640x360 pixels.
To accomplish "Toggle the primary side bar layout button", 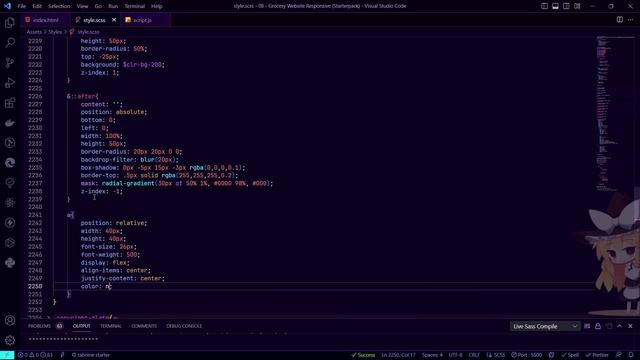I will point(544,6).
